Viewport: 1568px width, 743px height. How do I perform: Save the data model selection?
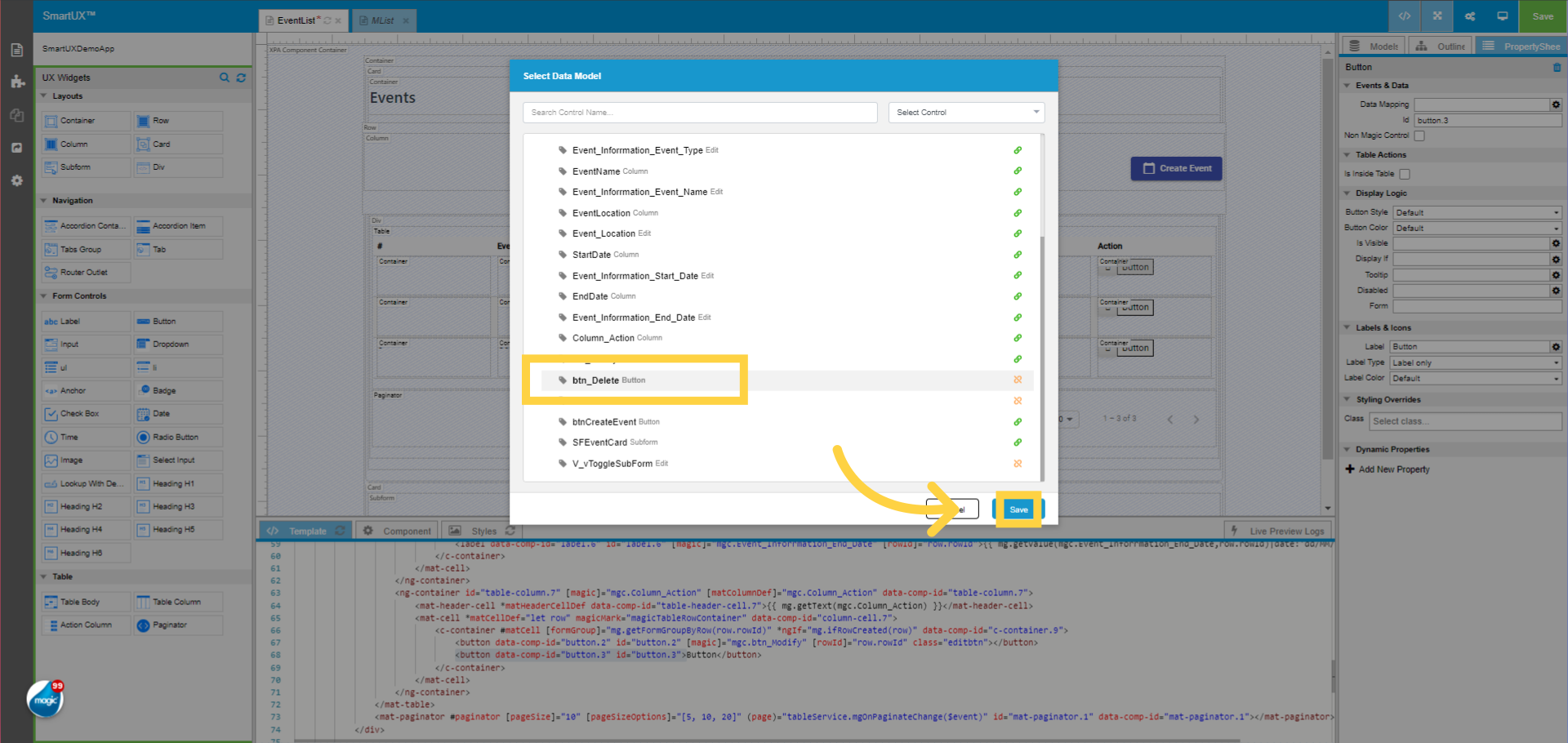(x=1018, y=509)
